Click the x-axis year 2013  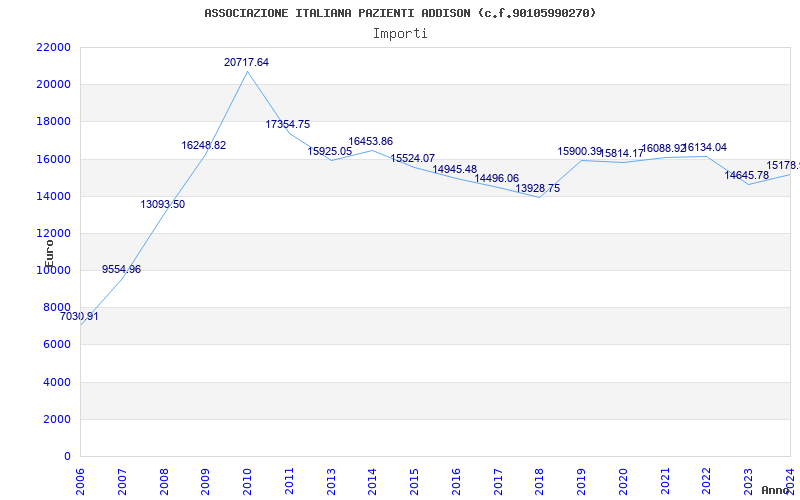coord(331,481)
